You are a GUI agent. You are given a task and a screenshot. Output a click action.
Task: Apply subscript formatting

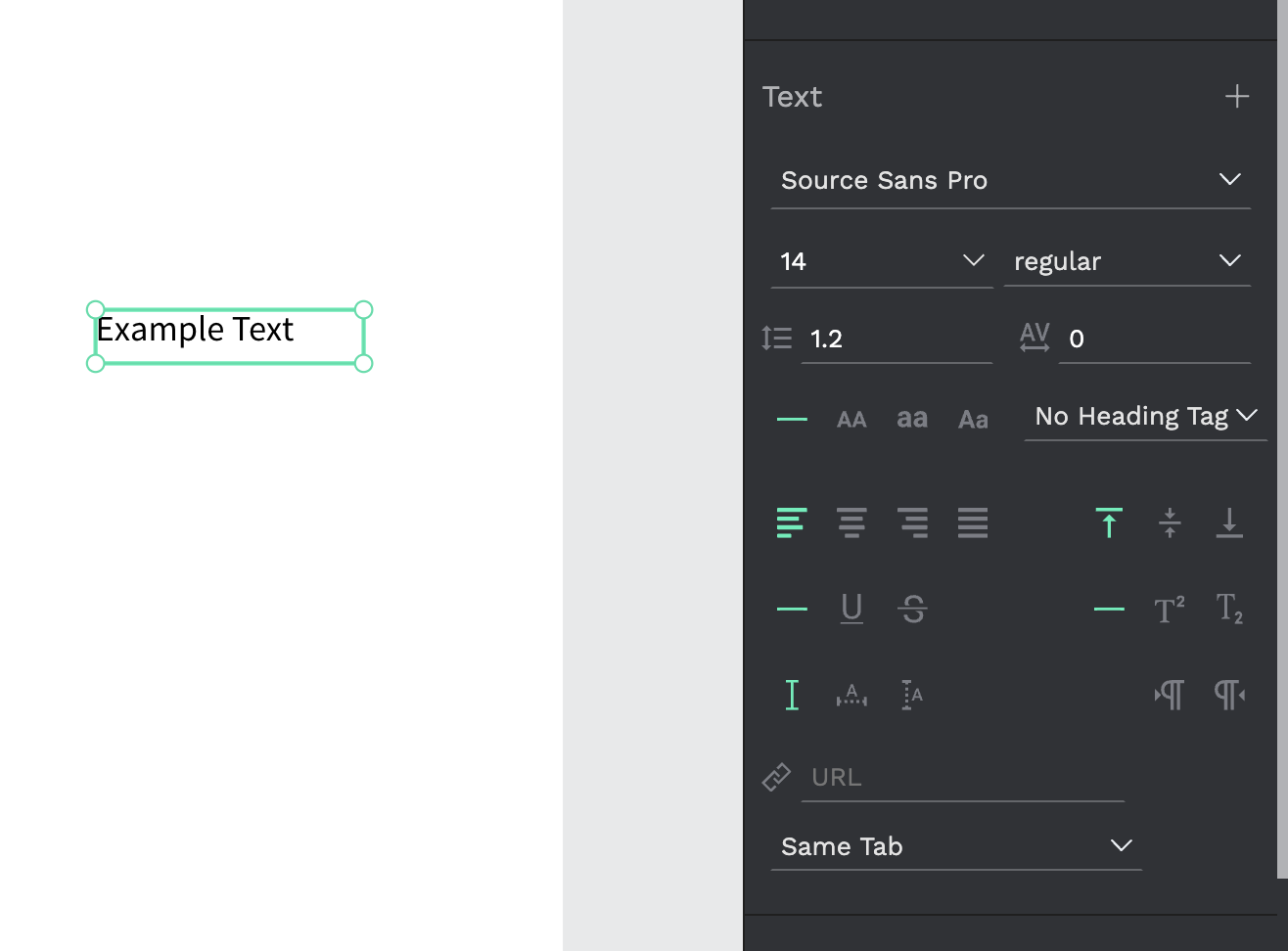1229,609
